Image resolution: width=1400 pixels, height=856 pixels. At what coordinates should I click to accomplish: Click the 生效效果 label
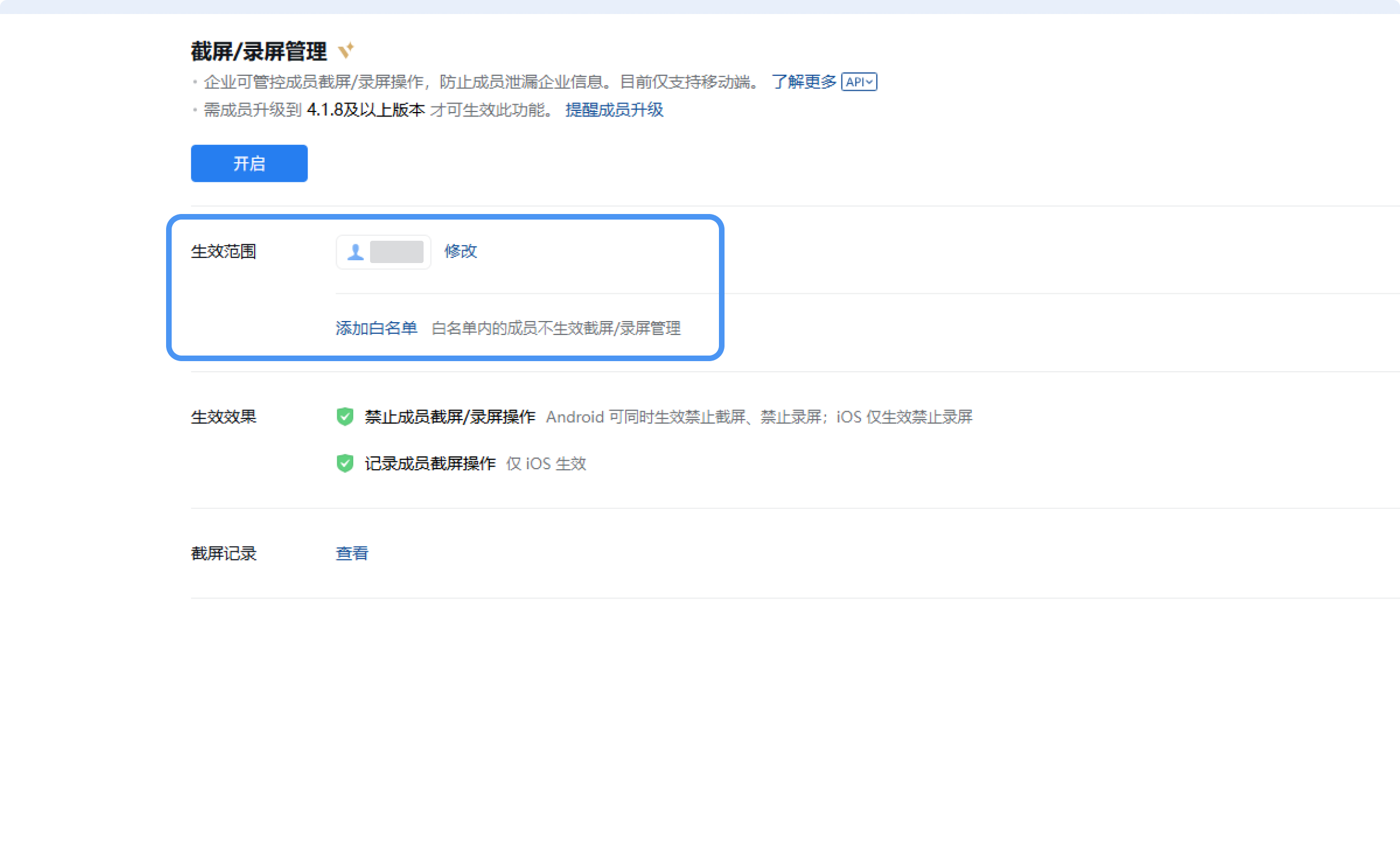[223, 417]
